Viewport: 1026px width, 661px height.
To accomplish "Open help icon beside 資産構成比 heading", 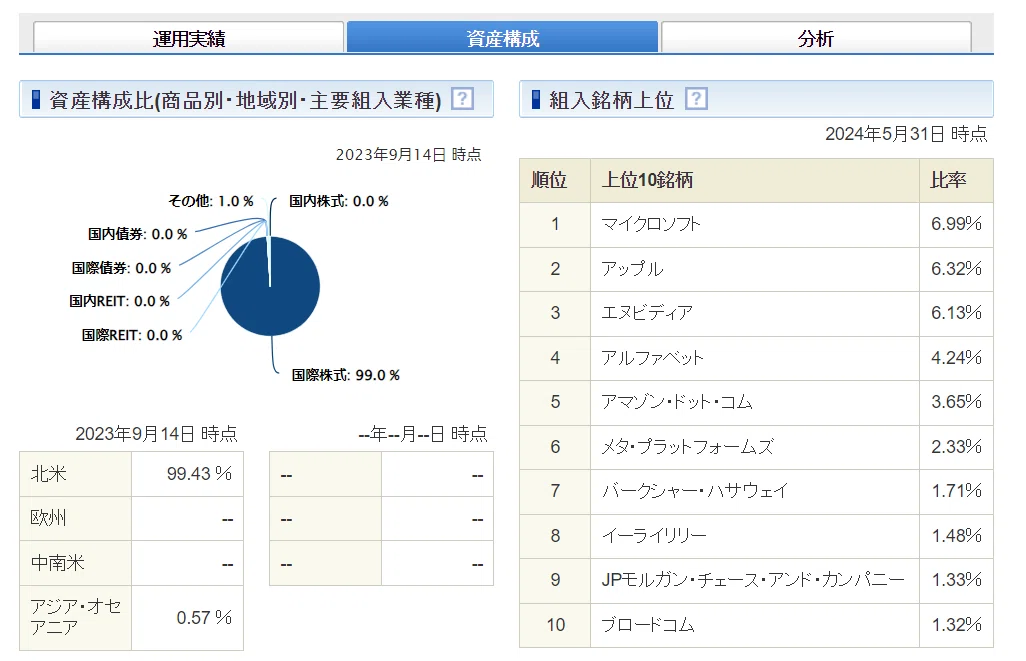I will tap(463, 99).
